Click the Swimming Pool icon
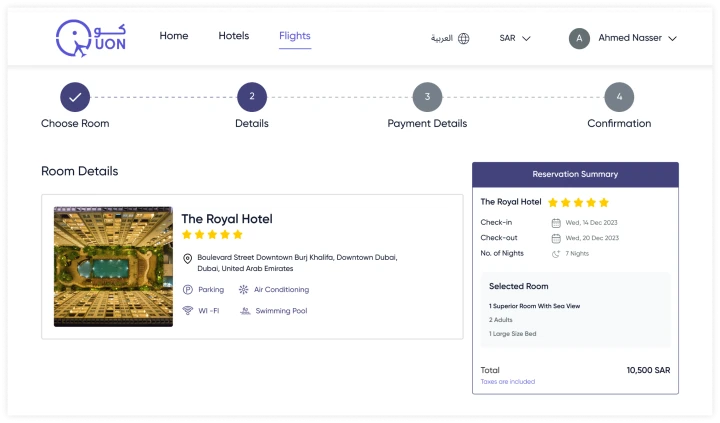Screen dimensions: 720x423 (244, 311)
